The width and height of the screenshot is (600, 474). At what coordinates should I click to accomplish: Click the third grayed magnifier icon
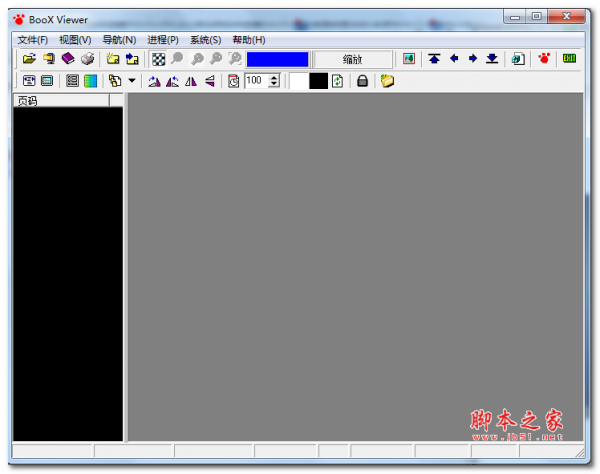[x=216, y=59]
